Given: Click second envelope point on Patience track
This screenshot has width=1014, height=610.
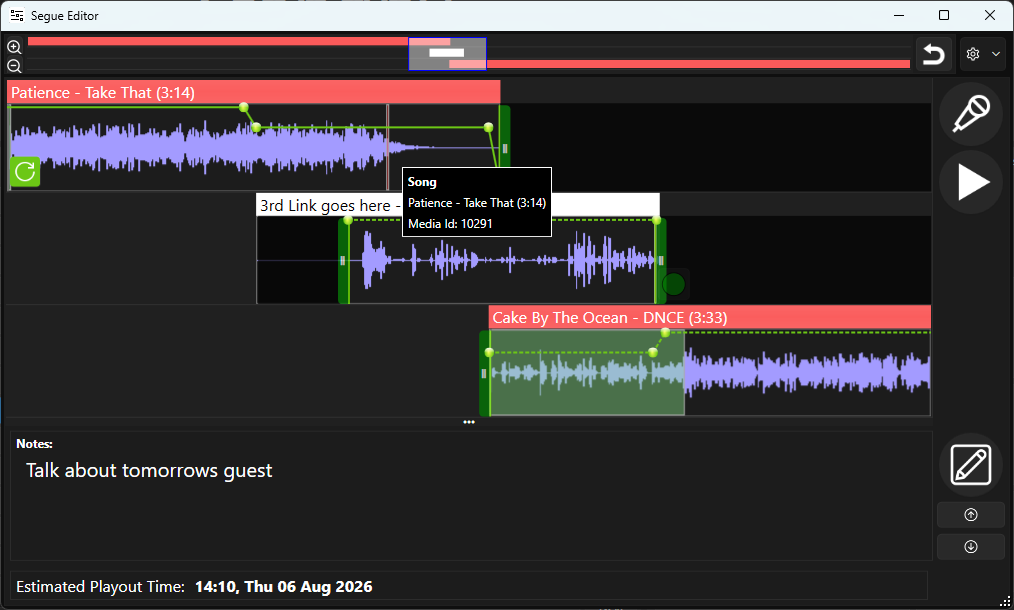Looking at the screenshot, I should [x=257, y=127].
